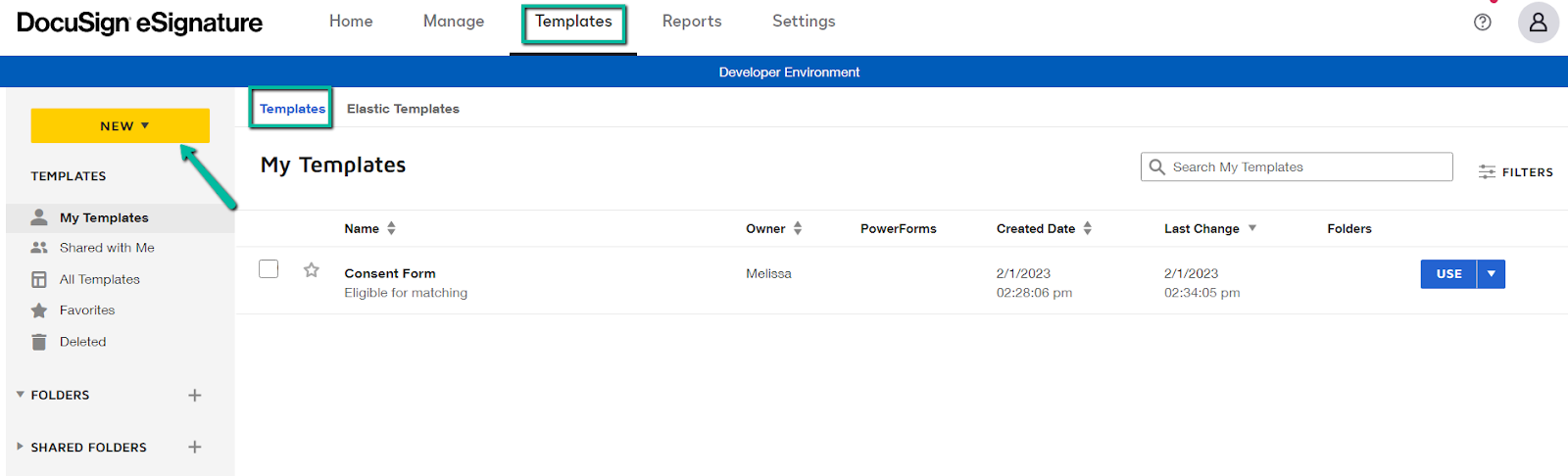Screen dimensions: 1568x476
Task: Add a shared folder with plus icon
Action: click(x=195, y=448)
